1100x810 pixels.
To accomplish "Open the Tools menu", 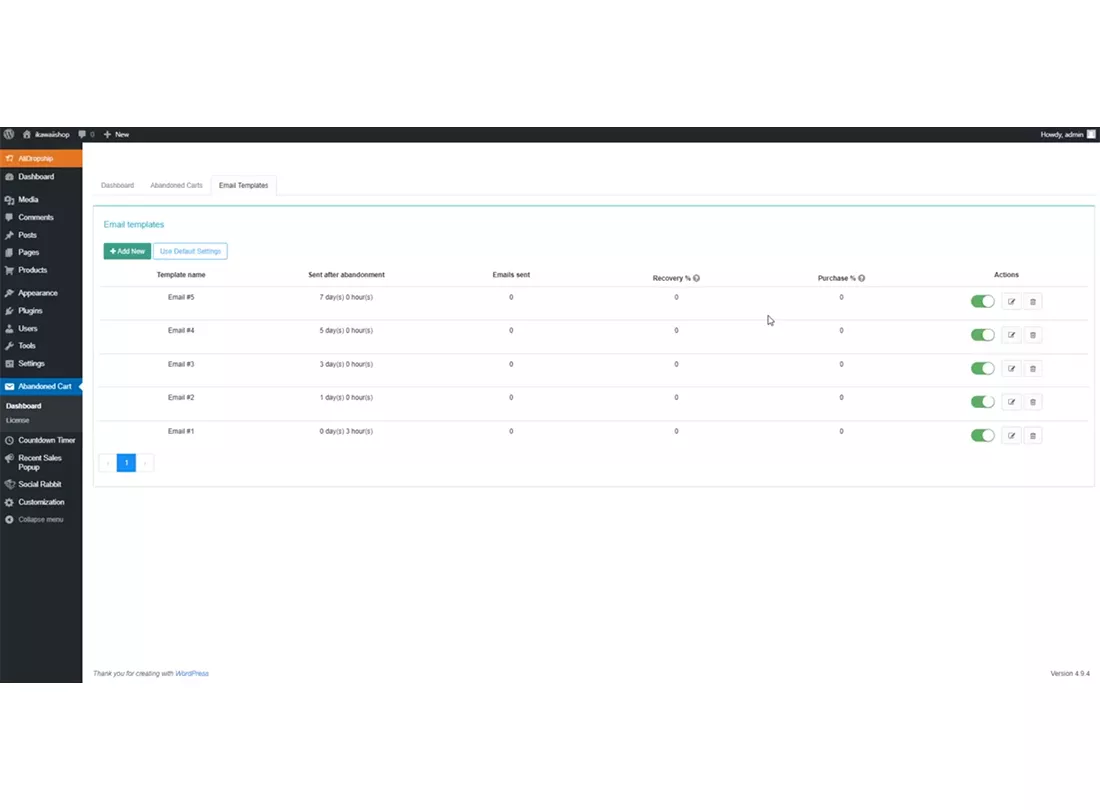I will [x=41, y=346].
